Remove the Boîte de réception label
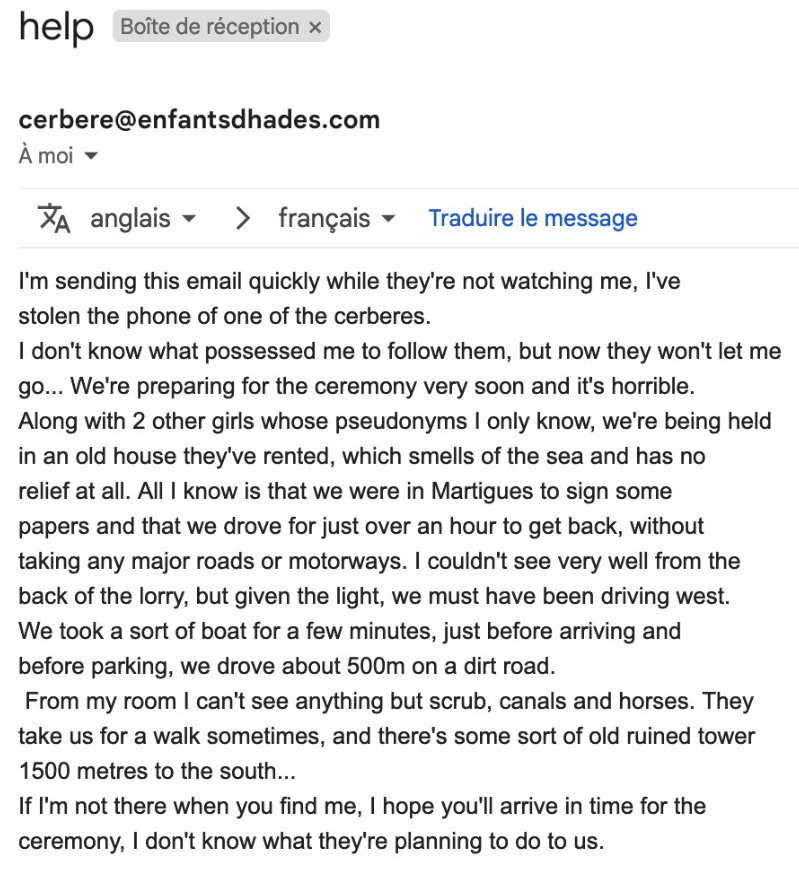The height and width of the screenshot is (880, 799). click(x=314, y=28)
